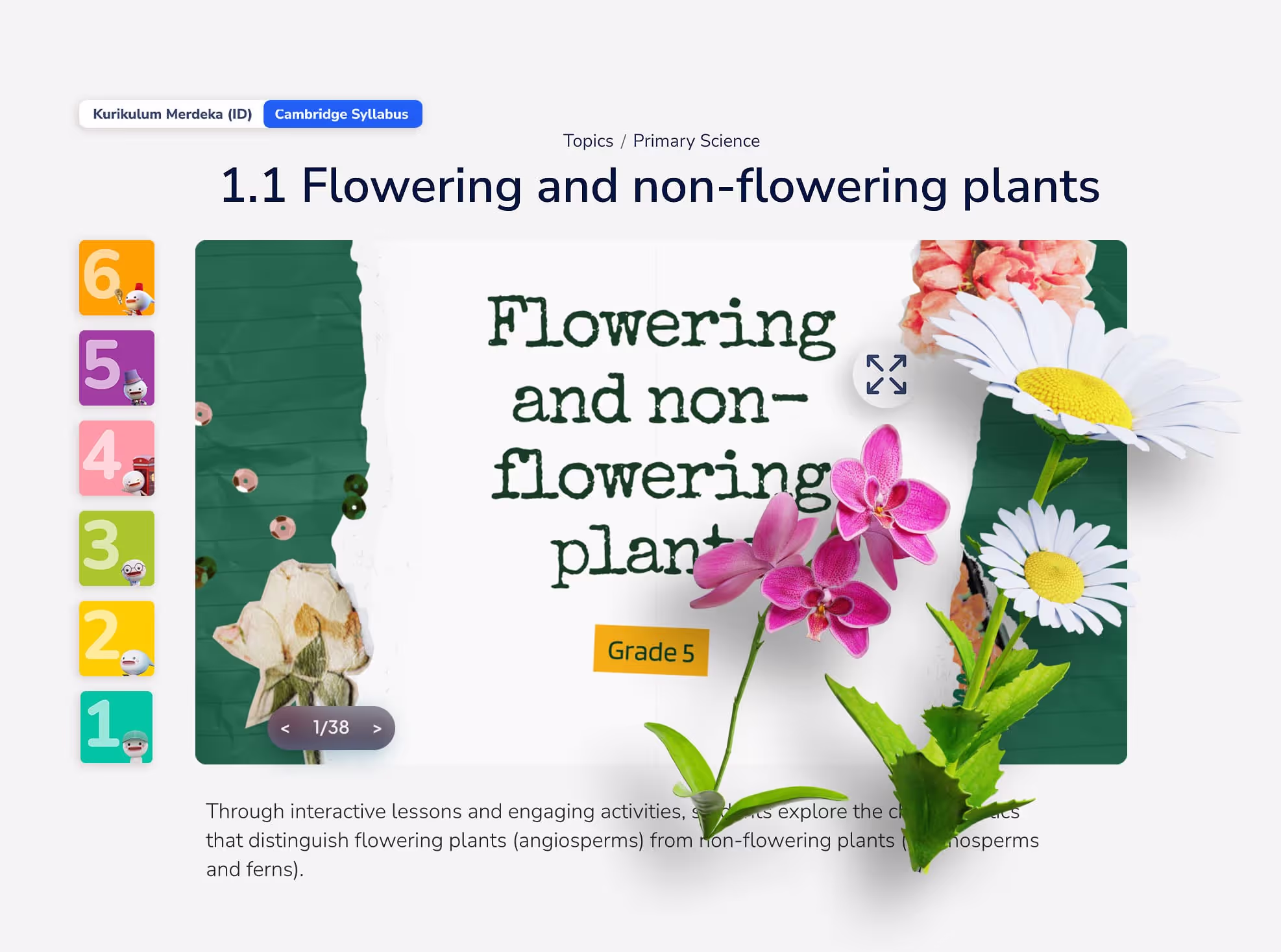Pick the Grade 1 teal tile
Screen dimensions: 1281x952
tap(117, 727)
